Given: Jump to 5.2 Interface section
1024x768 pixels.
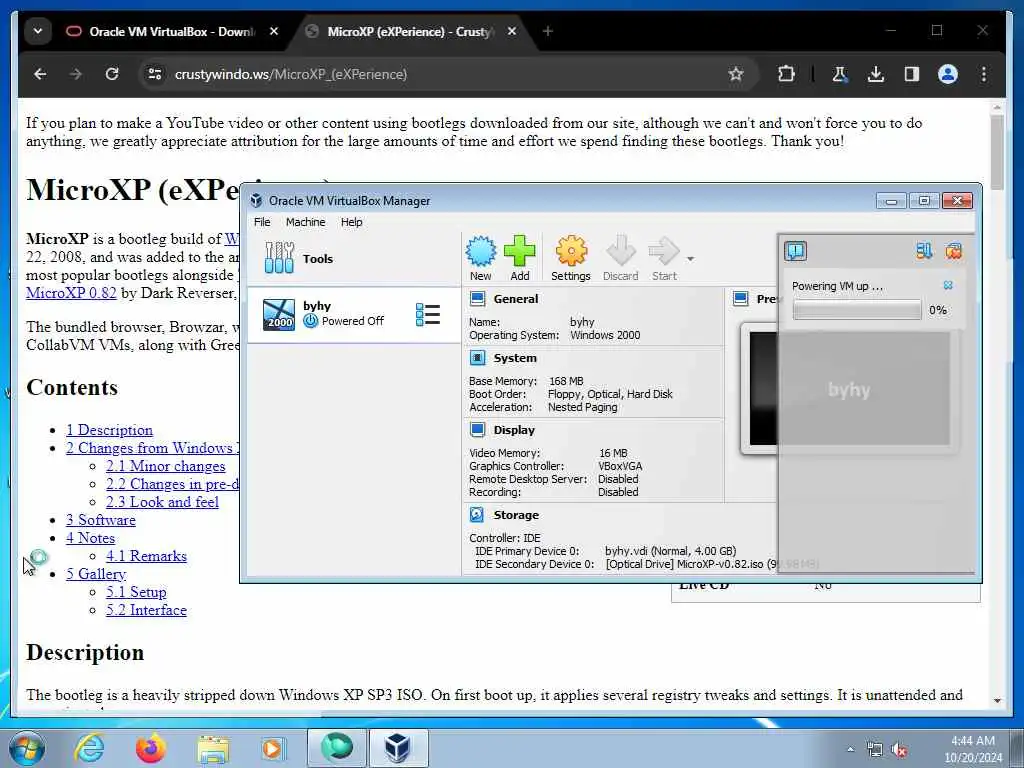Looking at the screenshot, I should pos(146,609).
